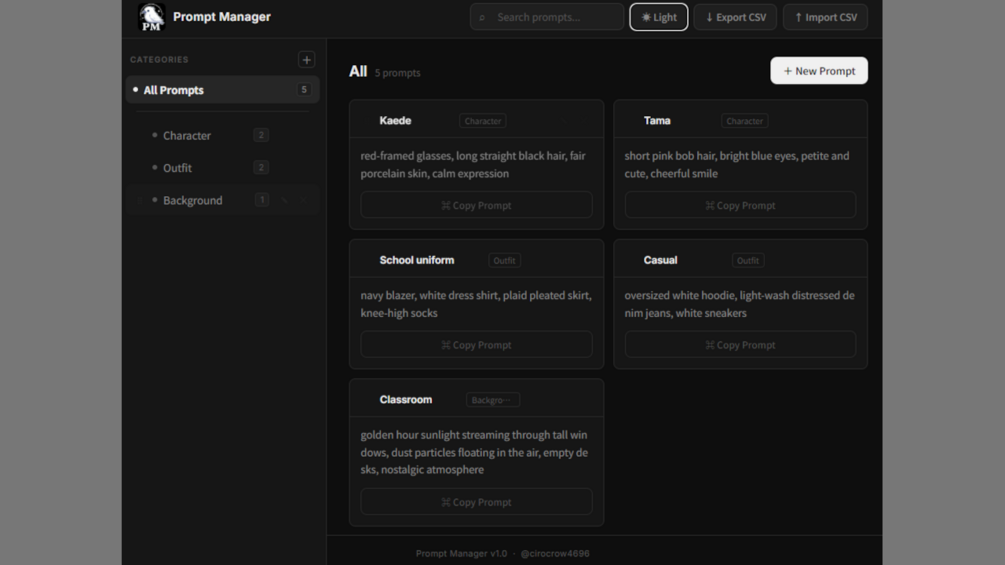This screenshot has height=565, width=1005.
Task: Click the Prompt Manager crow logo
Action: (151, 17)
